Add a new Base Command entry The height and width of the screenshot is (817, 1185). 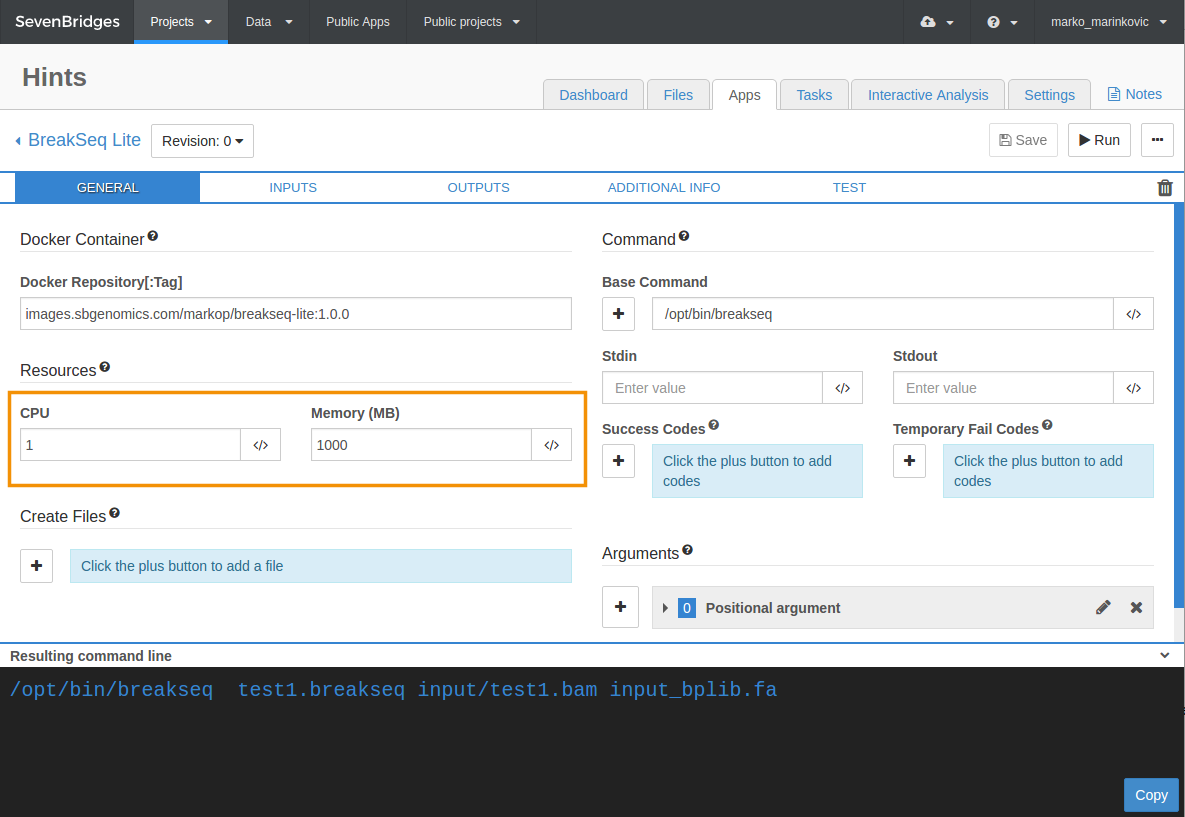point(618,314)
